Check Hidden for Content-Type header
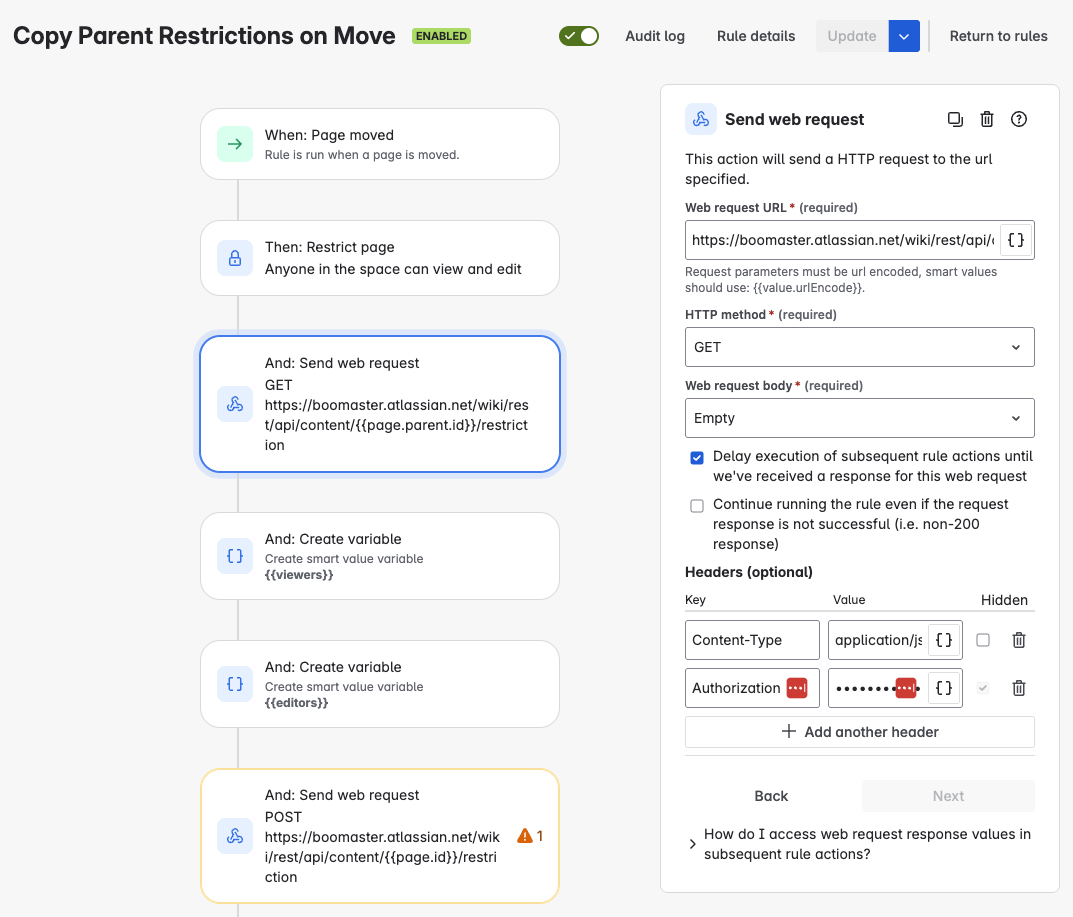The width and height of the screenshot is (1073, 917). [x=983, y=640]
